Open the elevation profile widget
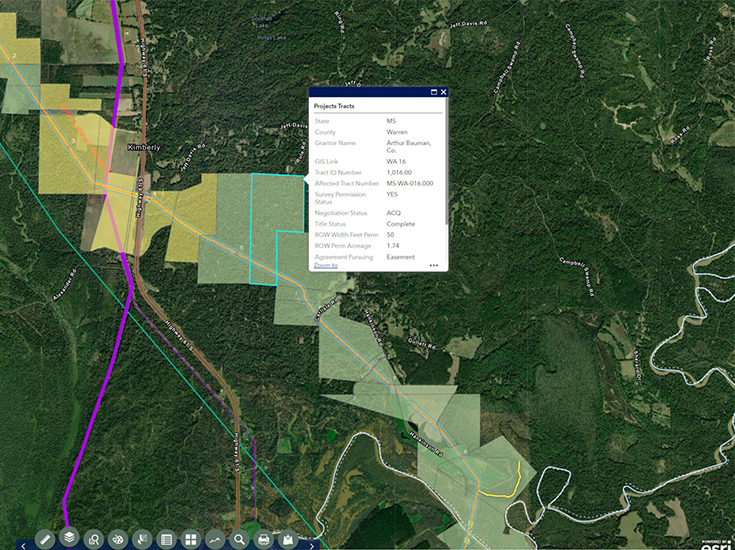735x550 pixels. point(215,539)
